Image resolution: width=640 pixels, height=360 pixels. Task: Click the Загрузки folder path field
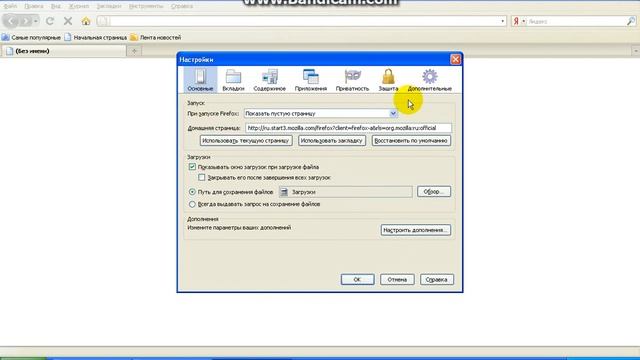pos(345,192)
